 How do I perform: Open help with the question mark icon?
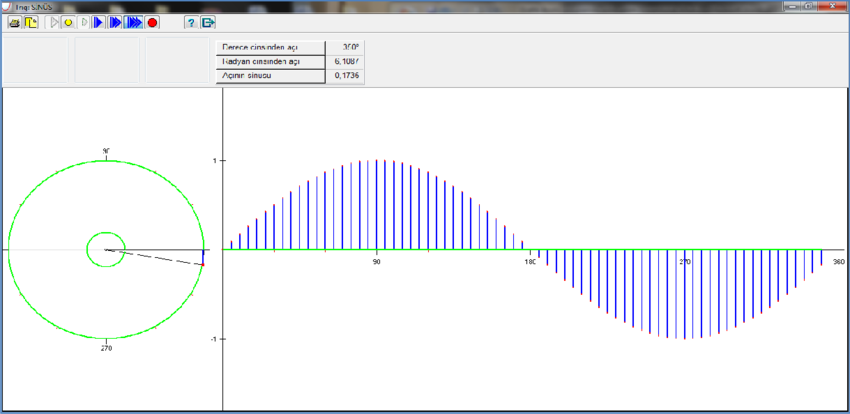[x=190, y=22]
